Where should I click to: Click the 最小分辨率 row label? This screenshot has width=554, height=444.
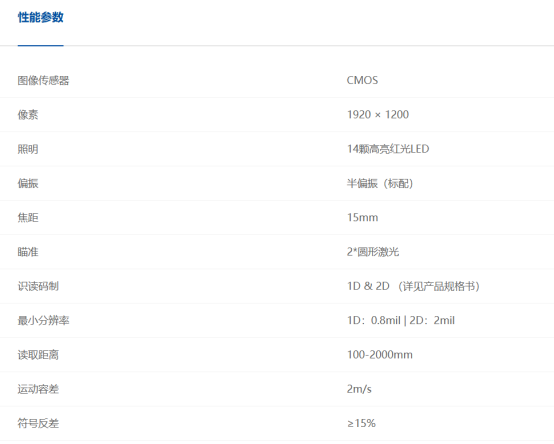coord(43,320)
